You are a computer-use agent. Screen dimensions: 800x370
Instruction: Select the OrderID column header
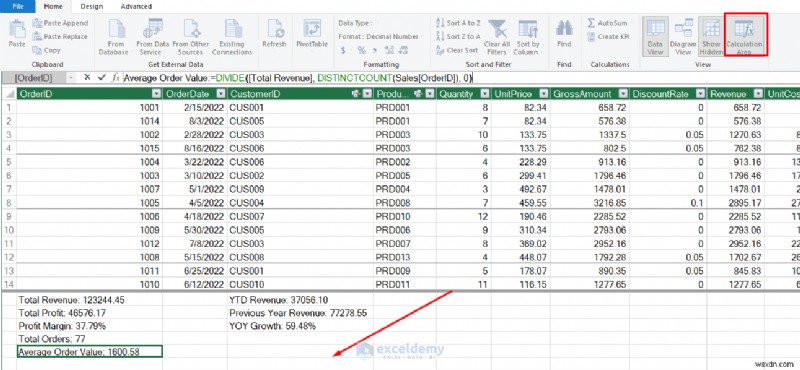(x=89, y=94)
